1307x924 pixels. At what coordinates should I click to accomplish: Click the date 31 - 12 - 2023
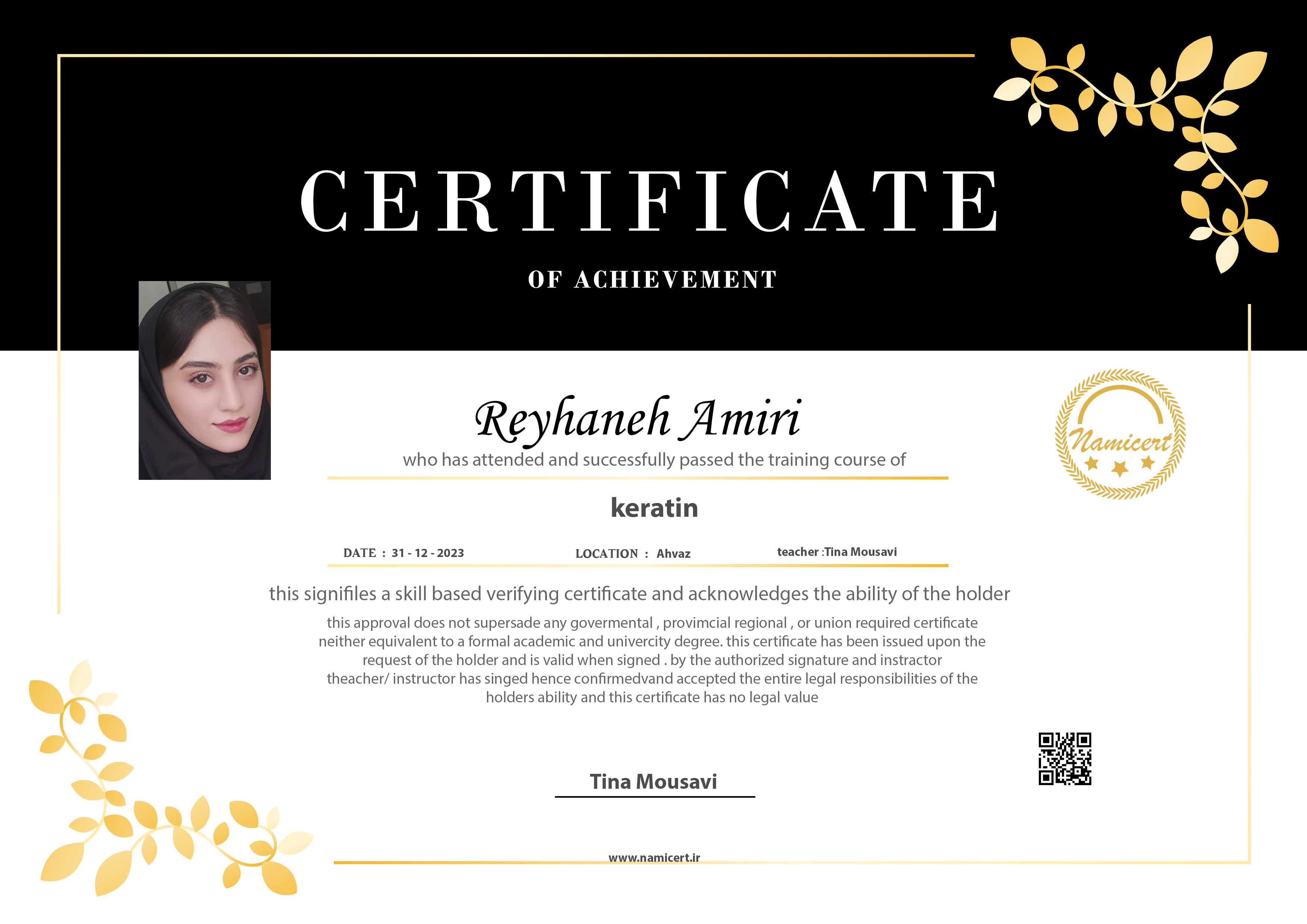click(427, 553)
